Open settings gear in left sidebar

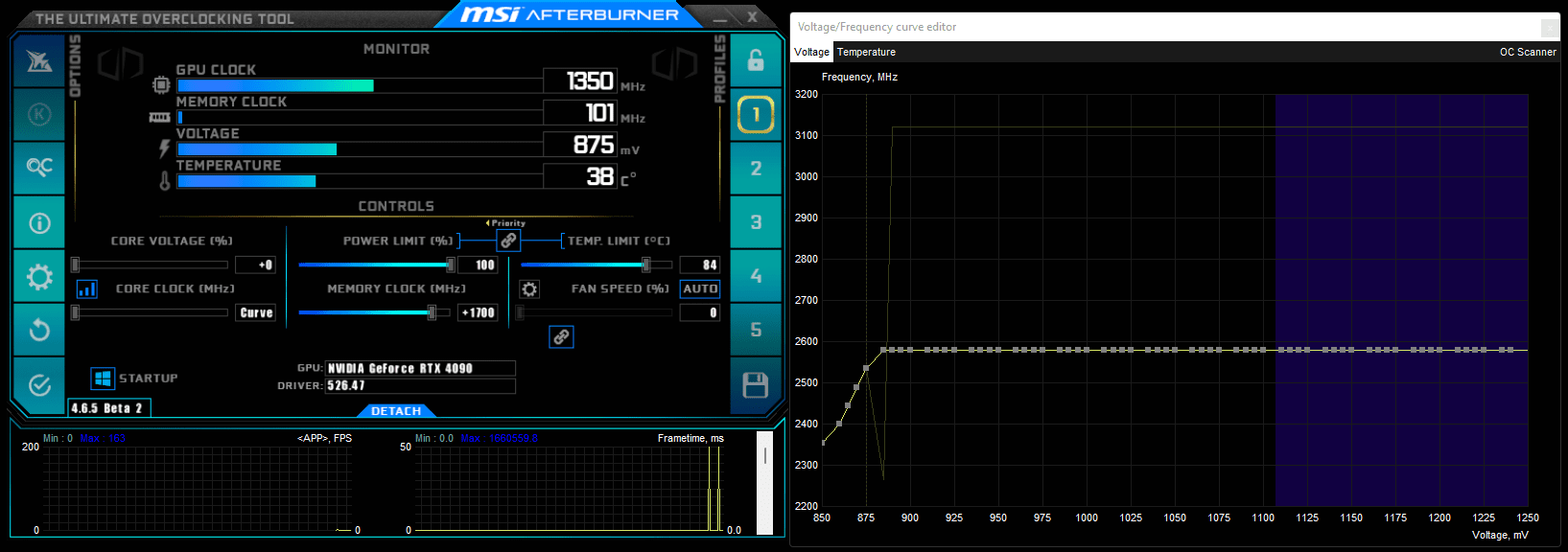[39, 277]
